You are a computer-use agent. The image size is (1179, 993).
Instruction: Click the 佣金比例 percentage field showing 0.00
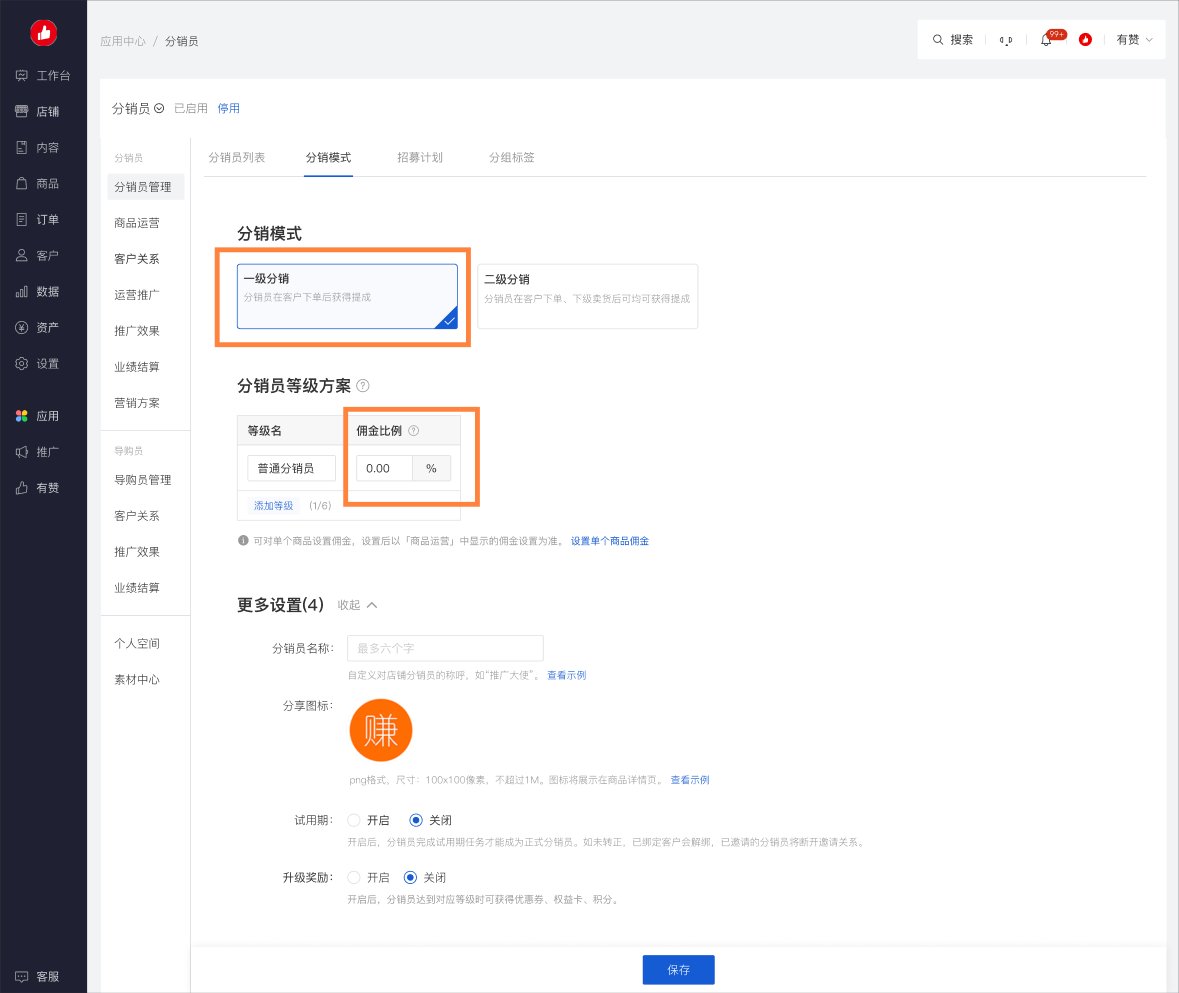point(384,468)
